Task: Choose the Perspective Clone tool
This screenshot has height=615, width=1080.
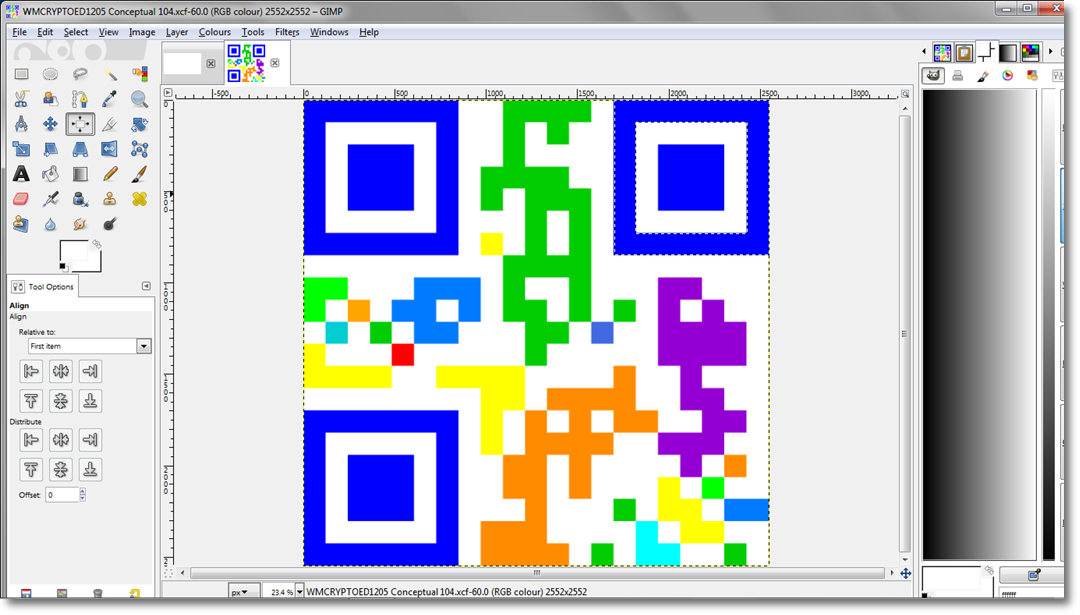Action: pos(21,224)
